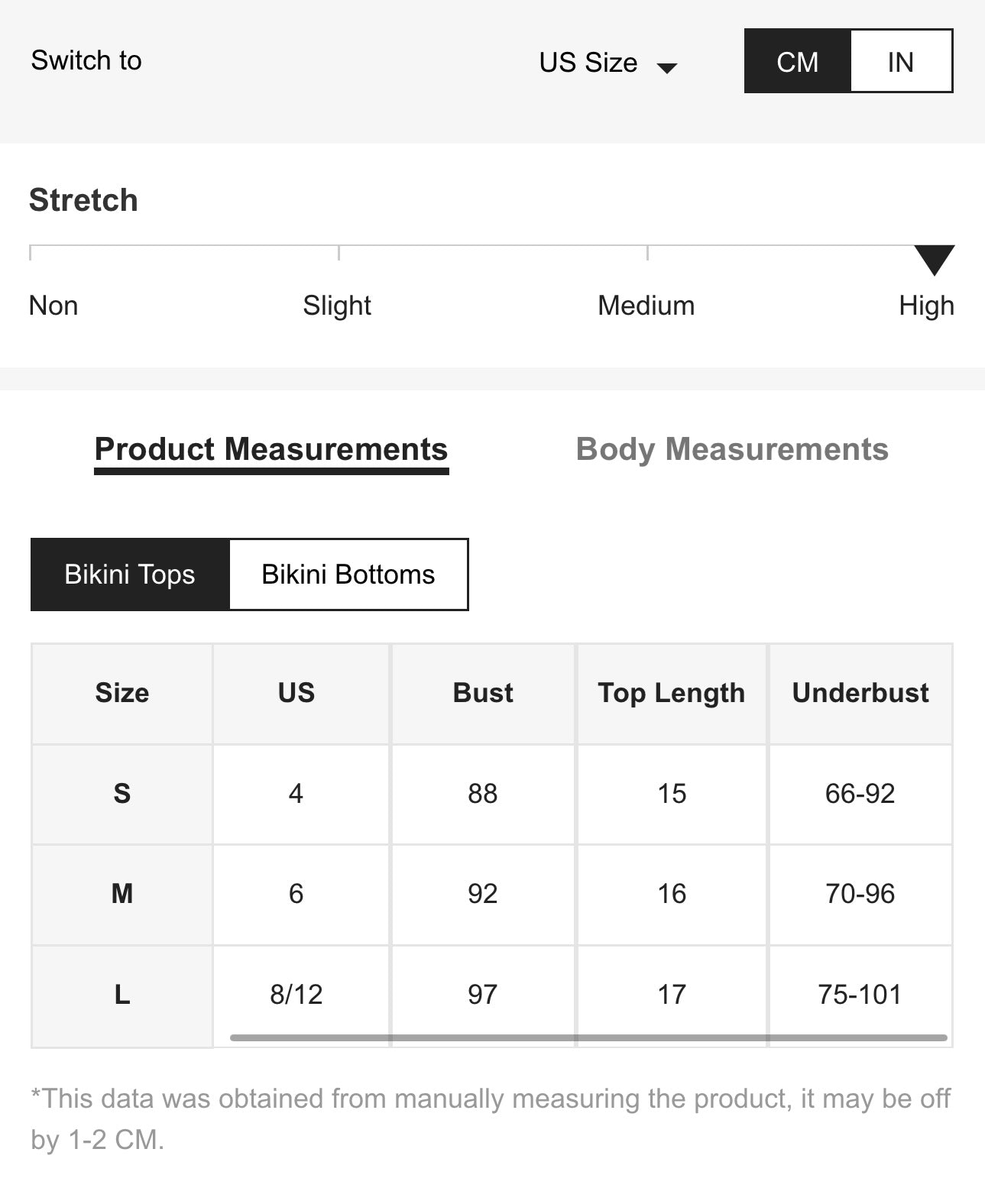Switch units to IN

(x=901, y=62)
